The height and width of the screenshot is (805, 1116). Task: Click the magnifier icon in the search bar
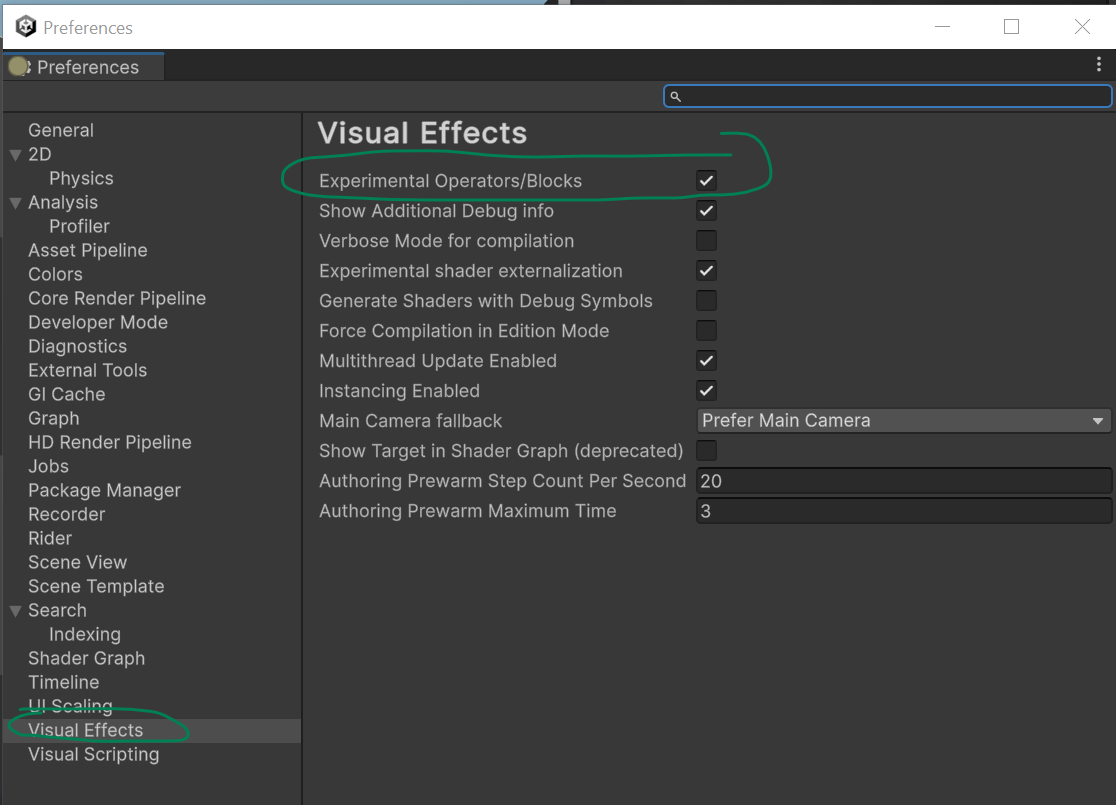[675, 95]
